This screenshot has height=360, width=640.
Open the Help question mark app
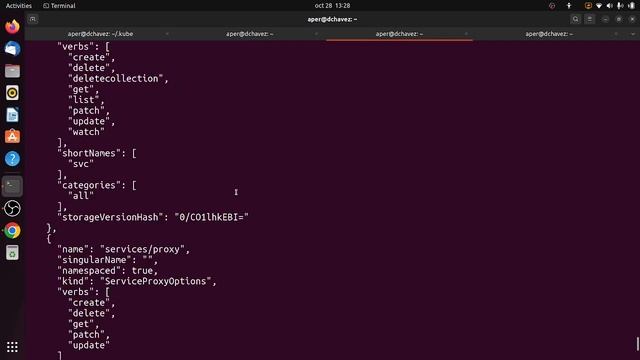point(12,159)
